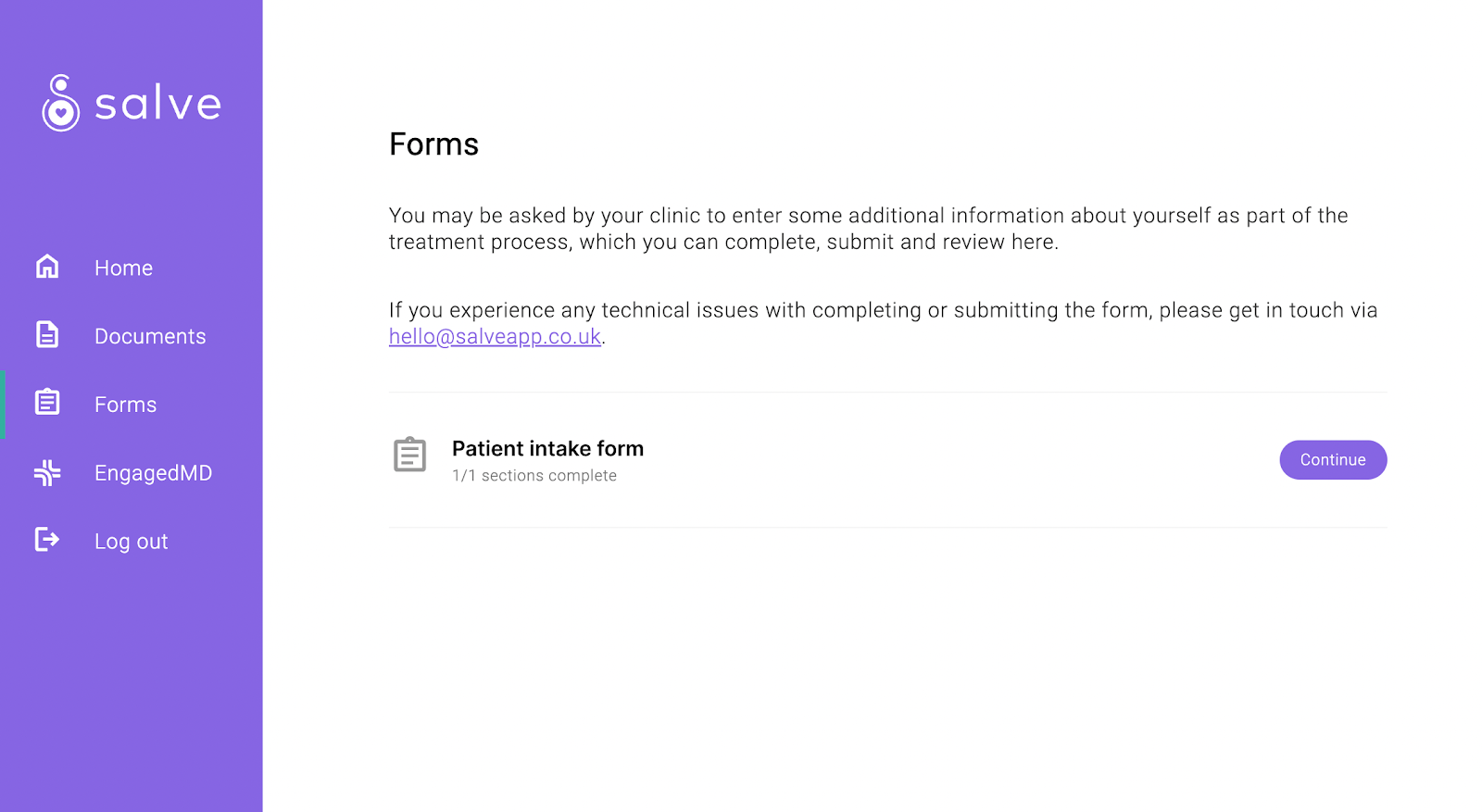Click the '1/1 sections complete' status text

click(x=534, y=476)
